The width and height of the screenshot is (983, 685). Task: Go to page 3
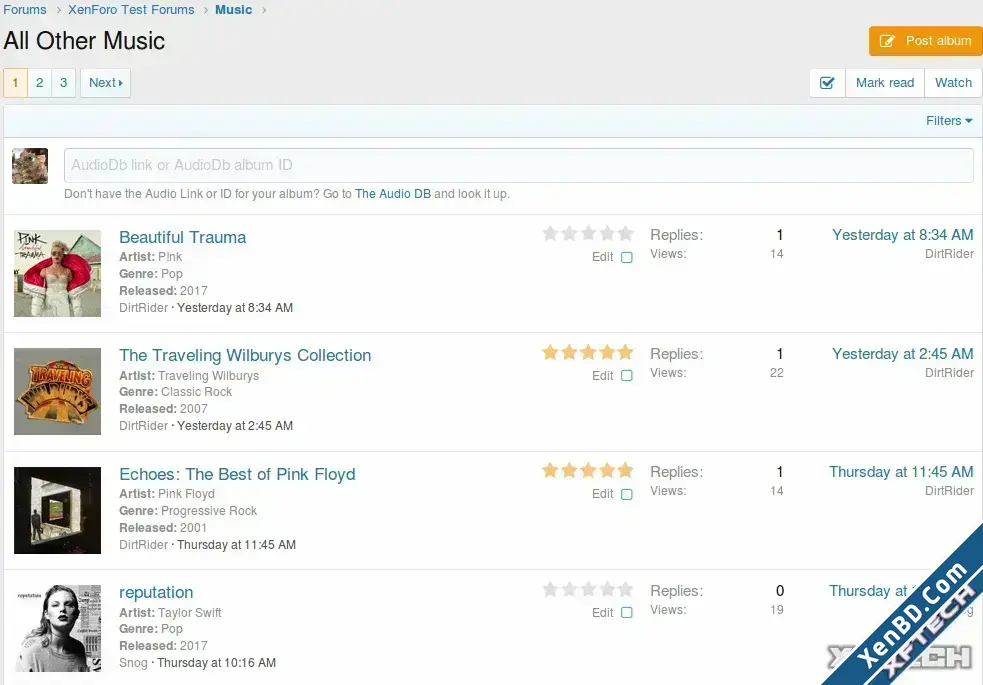coord(63,83)
